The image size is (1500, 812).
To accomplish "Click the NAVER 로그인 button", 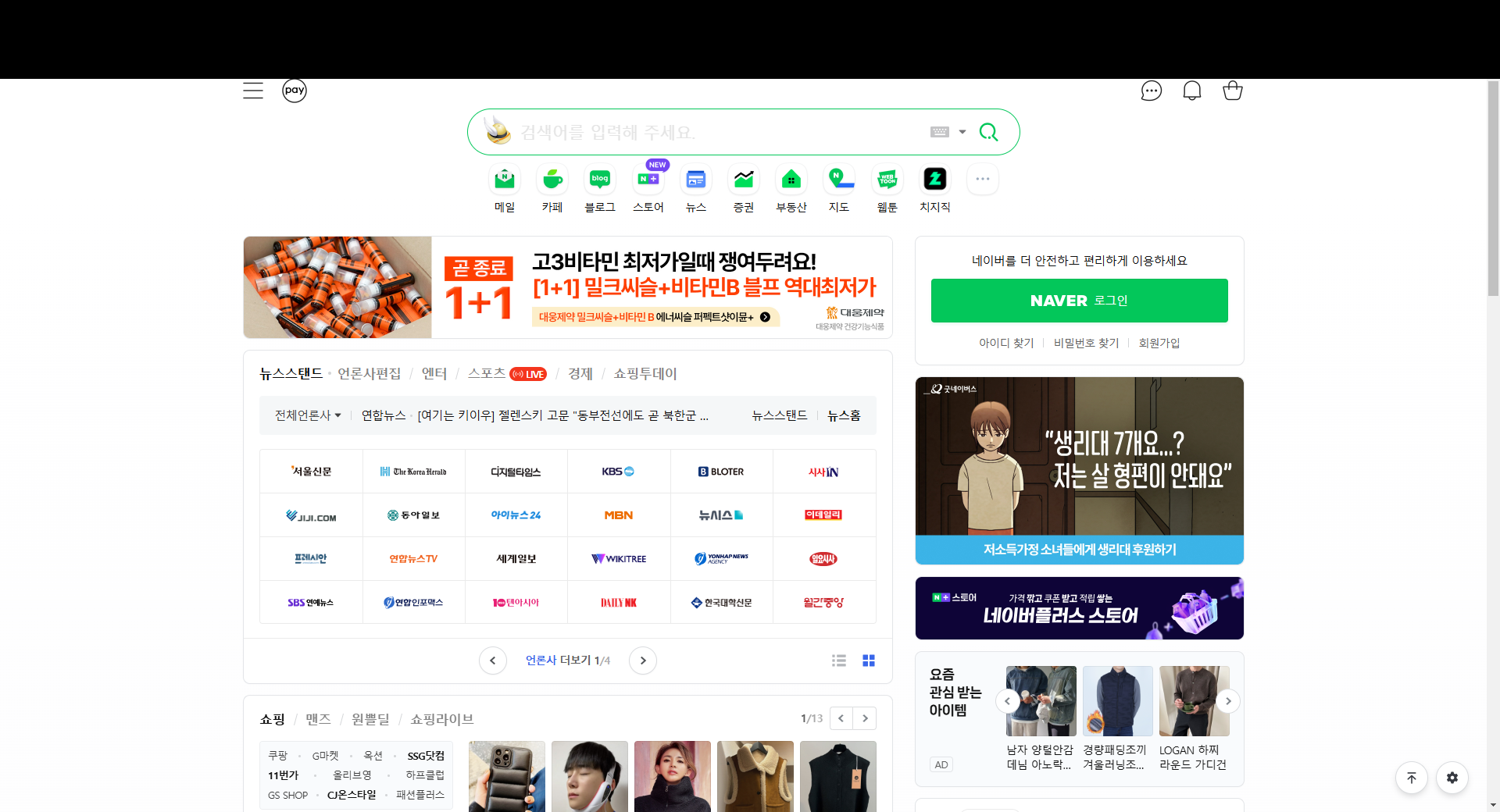I will pyautogui.click(x=1079, y=300).
